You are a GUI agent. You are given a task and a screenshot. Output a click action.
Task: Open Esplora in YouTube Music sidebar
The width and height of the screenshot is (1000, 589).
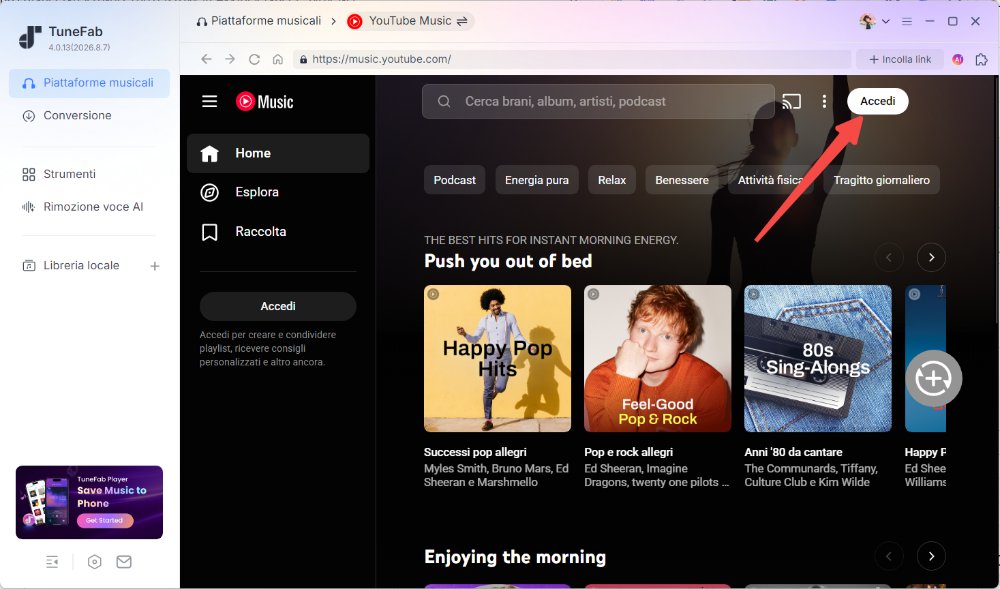278,192
